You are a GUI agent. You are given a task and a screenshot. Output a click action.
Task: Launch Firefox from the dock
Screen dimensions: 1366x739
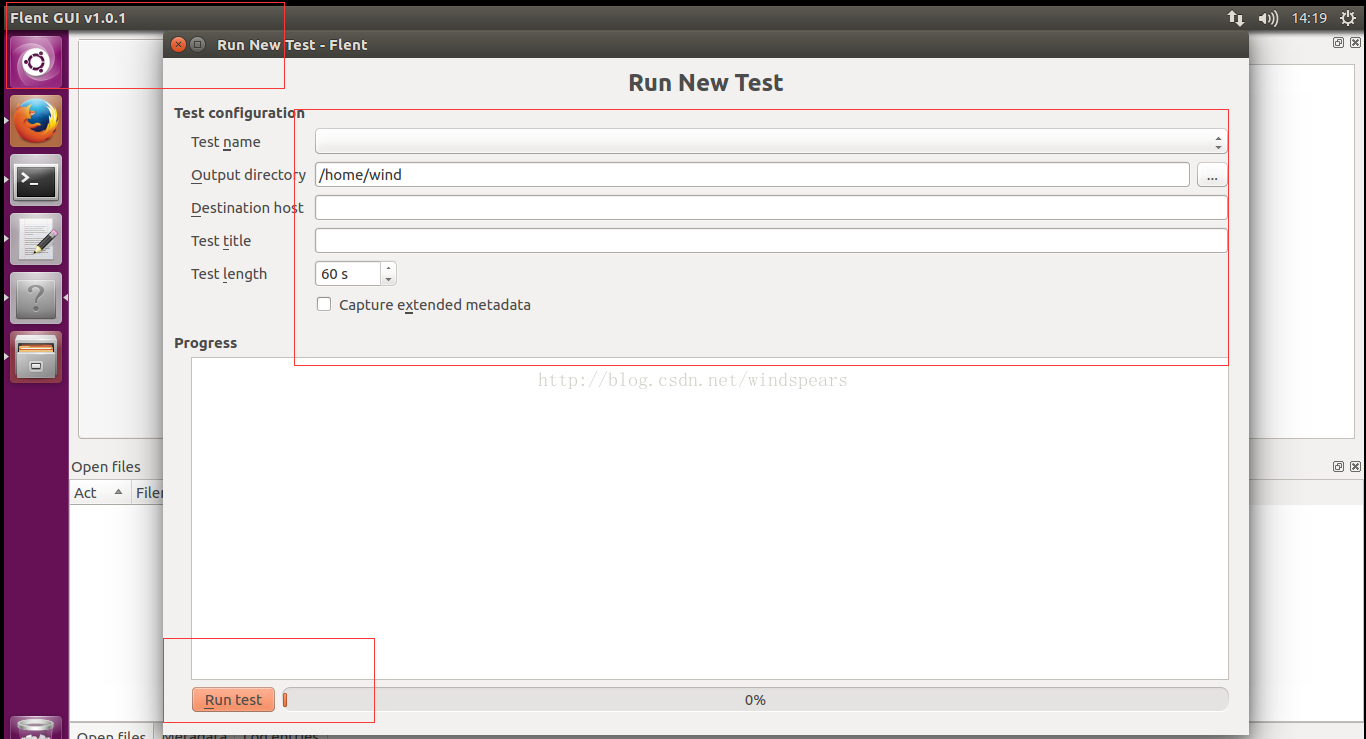[36, 122]
